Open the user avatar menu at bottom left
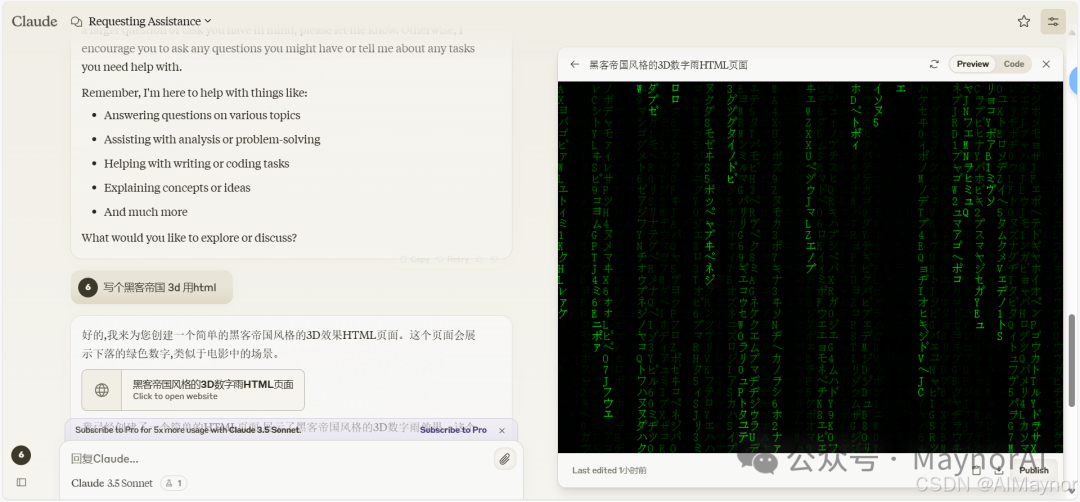Screen dimensions: 1080x502 point(21,455)
